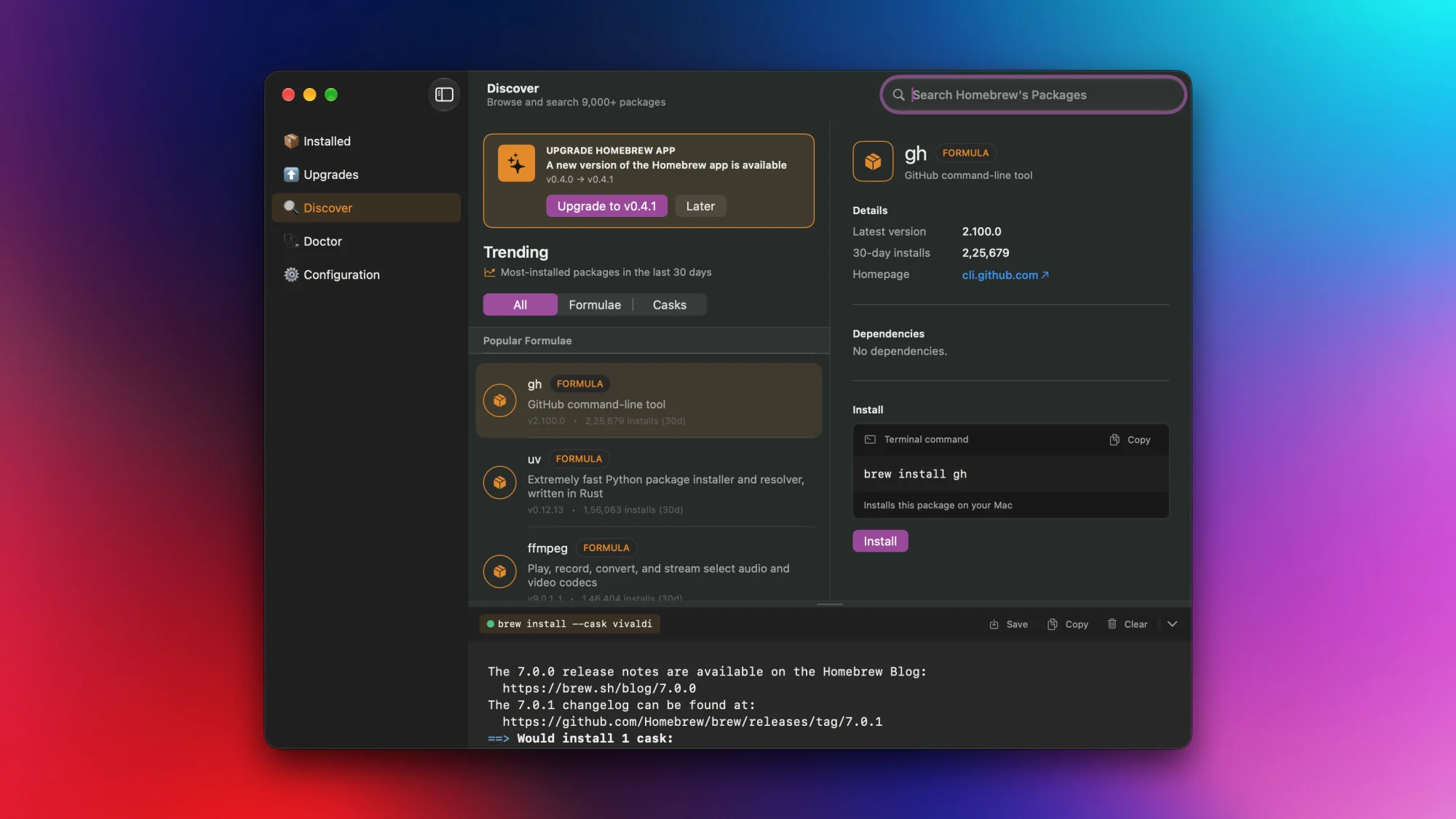The width and height of the screenshot is (1456, 819).
Task: Click the ffmpeg package icon
Action: (x=499, y=572)
